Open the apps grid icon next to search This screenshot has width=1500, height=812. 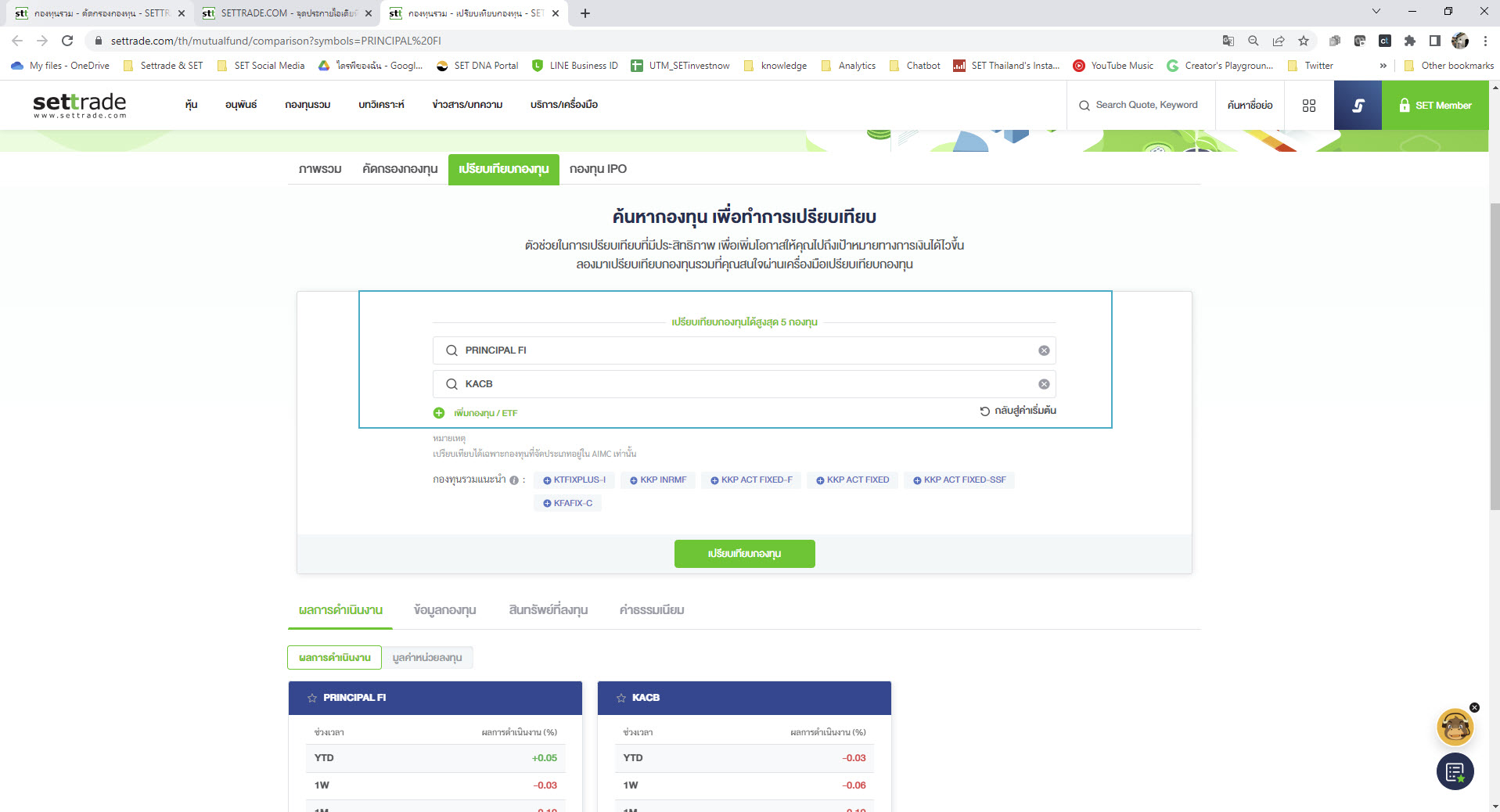click(1309, 105)
